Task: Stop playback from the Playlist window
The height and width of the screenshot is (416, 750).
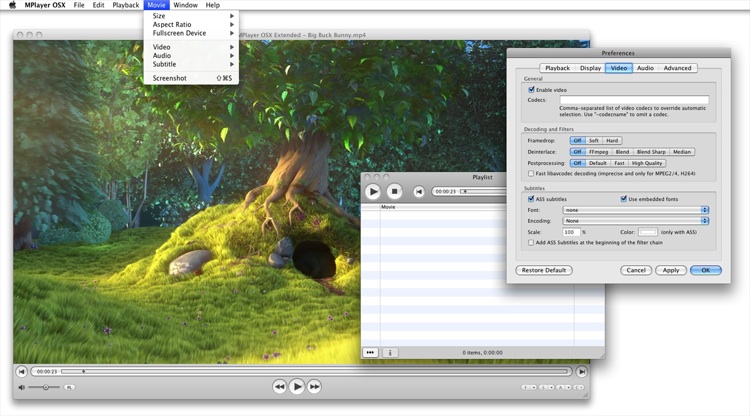Action: coord(394,191)
